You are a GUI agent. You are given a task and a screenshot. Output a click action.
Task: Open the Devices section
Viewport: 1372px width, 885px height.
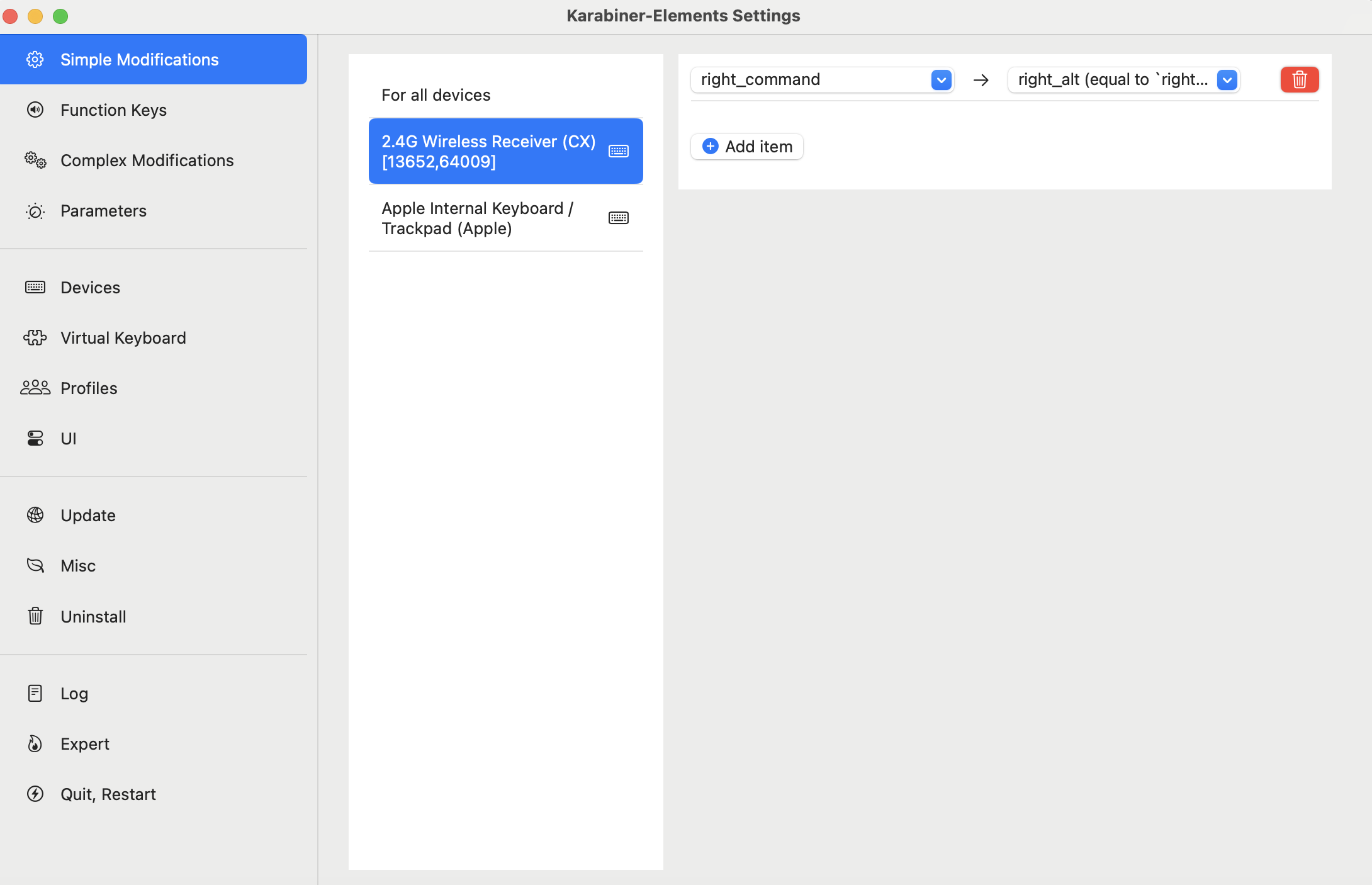click(x=90, y=288)
